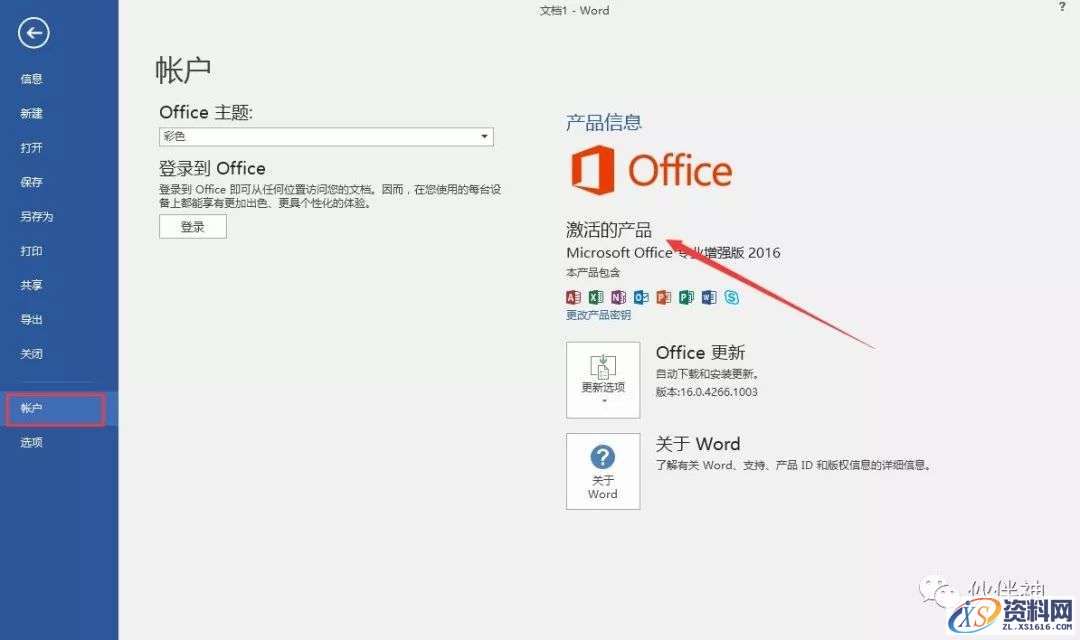Click the 关于 Word button
The width and height of the screenshot is (1080, 640).
click(603, 470)
